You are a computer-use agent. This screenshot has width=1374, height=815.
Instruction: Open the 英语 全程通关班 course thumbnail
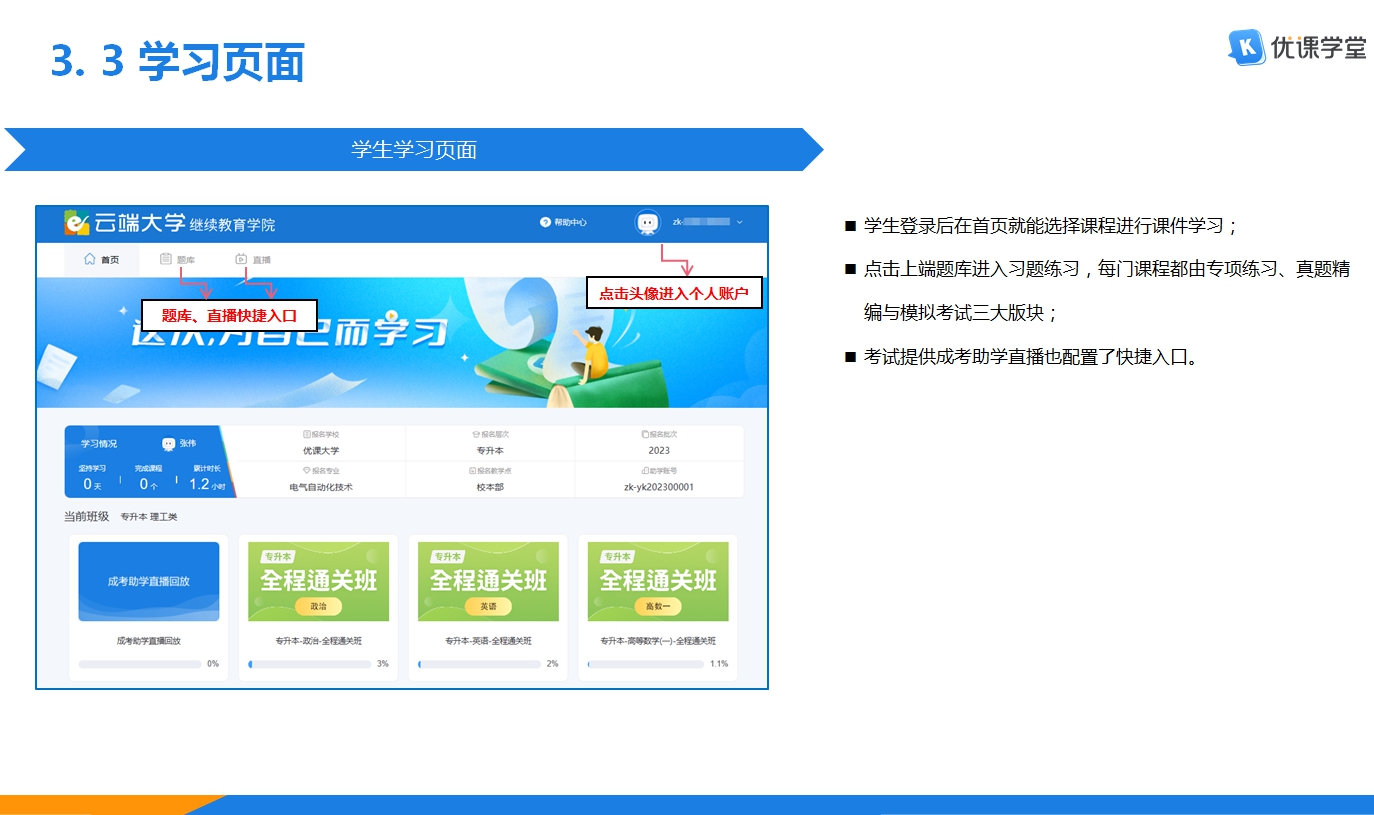[x=488, y=581]
